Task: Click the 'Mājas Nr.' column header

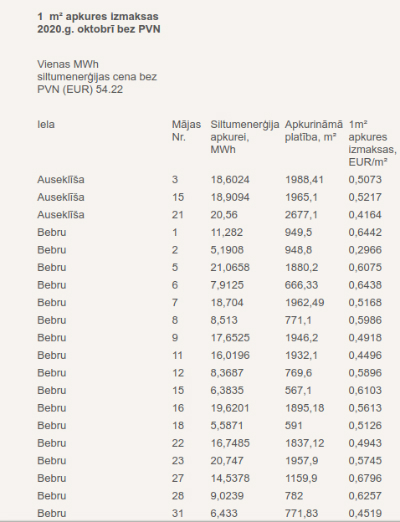Action: point(186,131)
